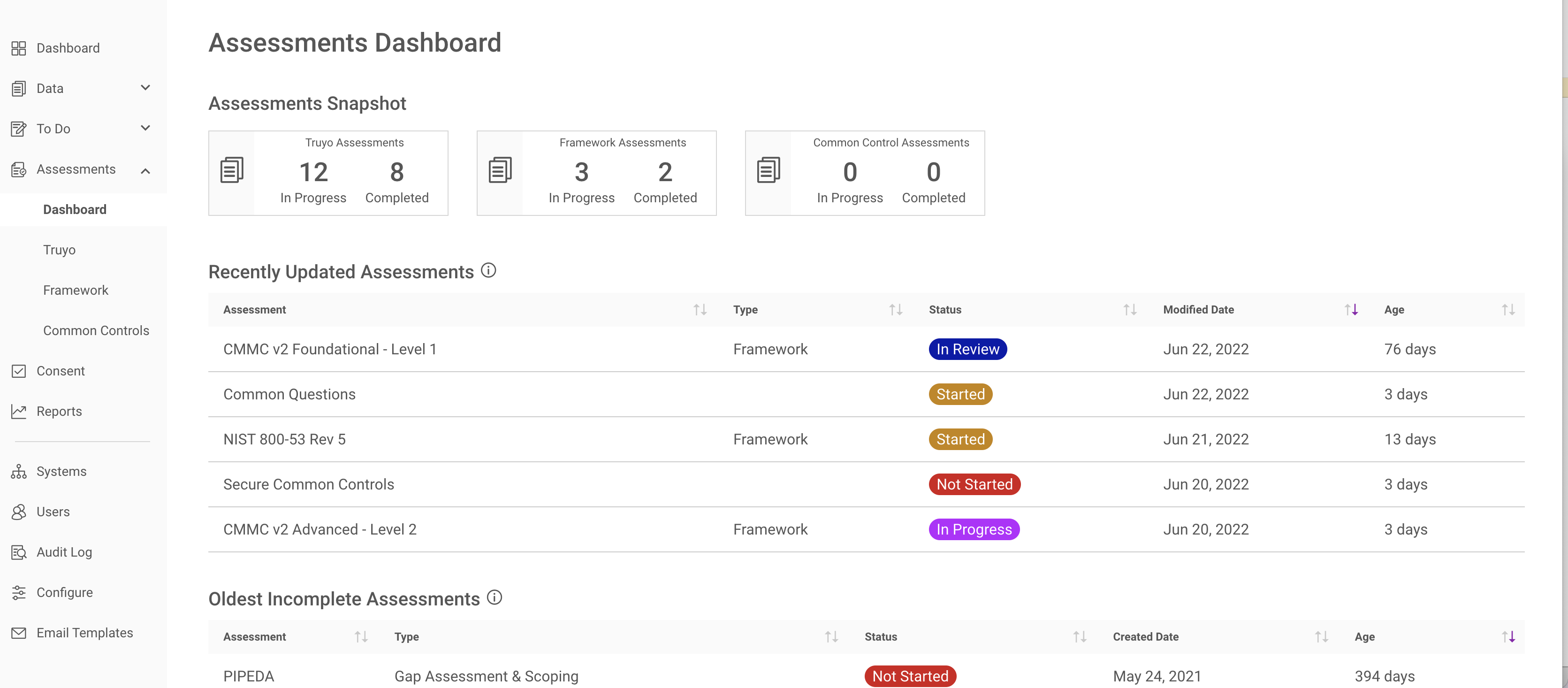The image size is (1568, 688).
Task: Click the Configure sliders icon
Action: [x=18, y=592]
